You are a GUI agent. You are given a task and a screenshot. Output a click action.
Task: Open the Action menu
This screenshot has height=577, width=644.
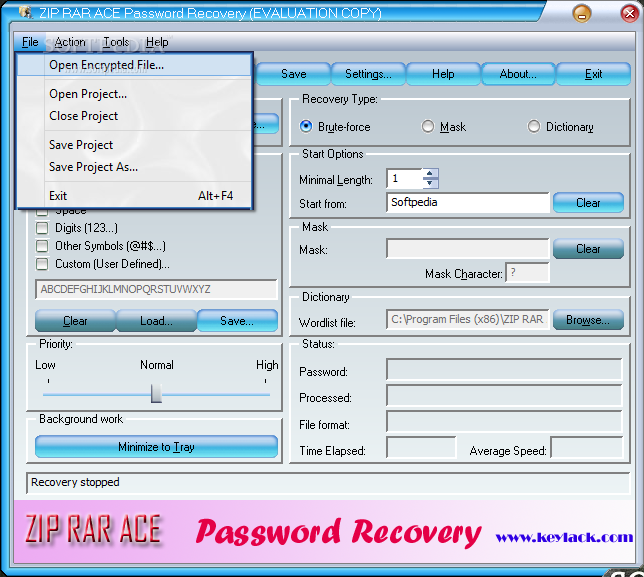[70, 42]
